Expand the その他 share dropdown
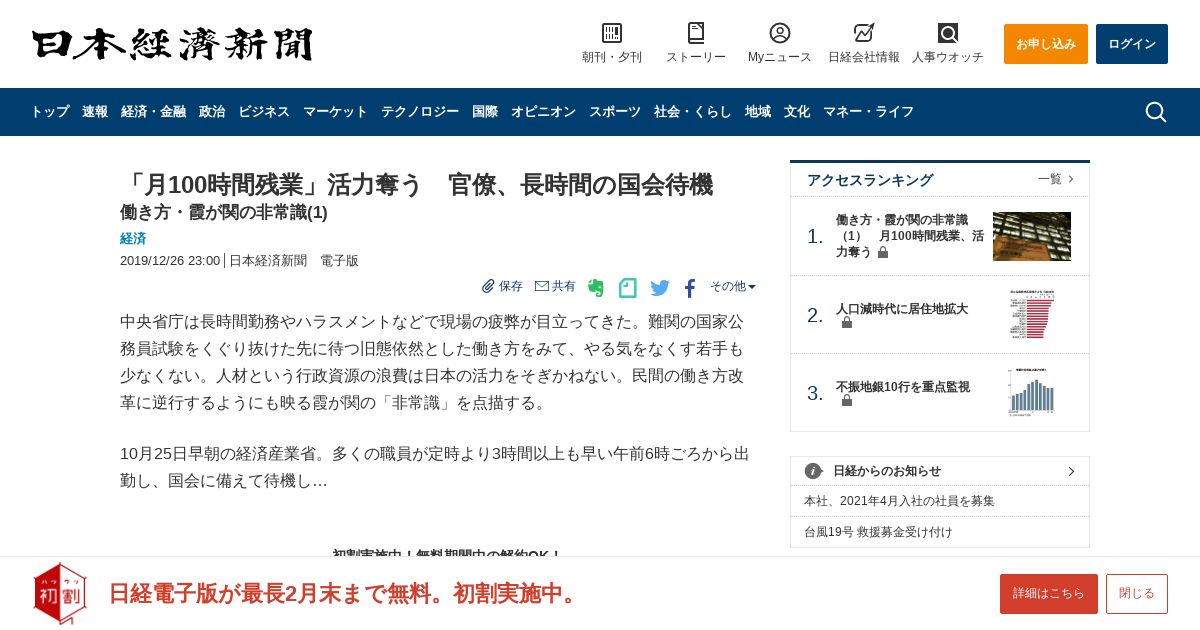This screenshot has width=1200, height=630. (733, 286)
